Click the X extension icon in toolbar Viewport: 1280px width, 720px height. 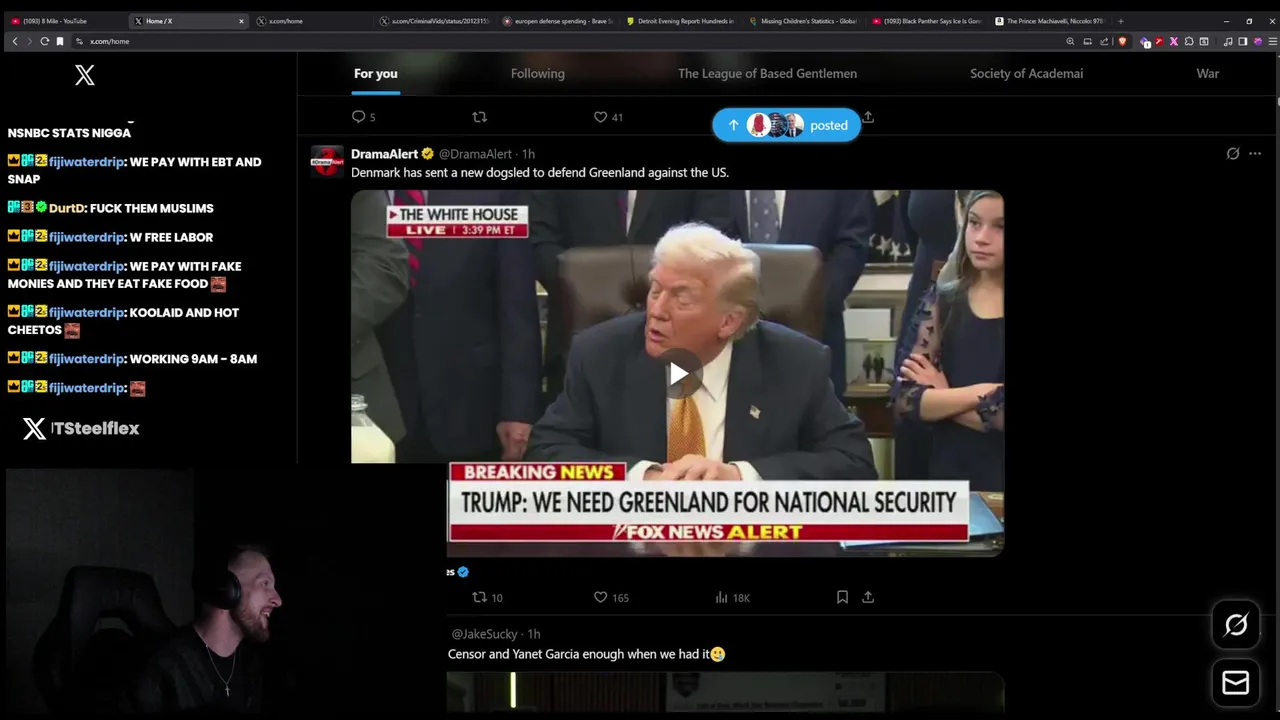[x=1174, y=41]
